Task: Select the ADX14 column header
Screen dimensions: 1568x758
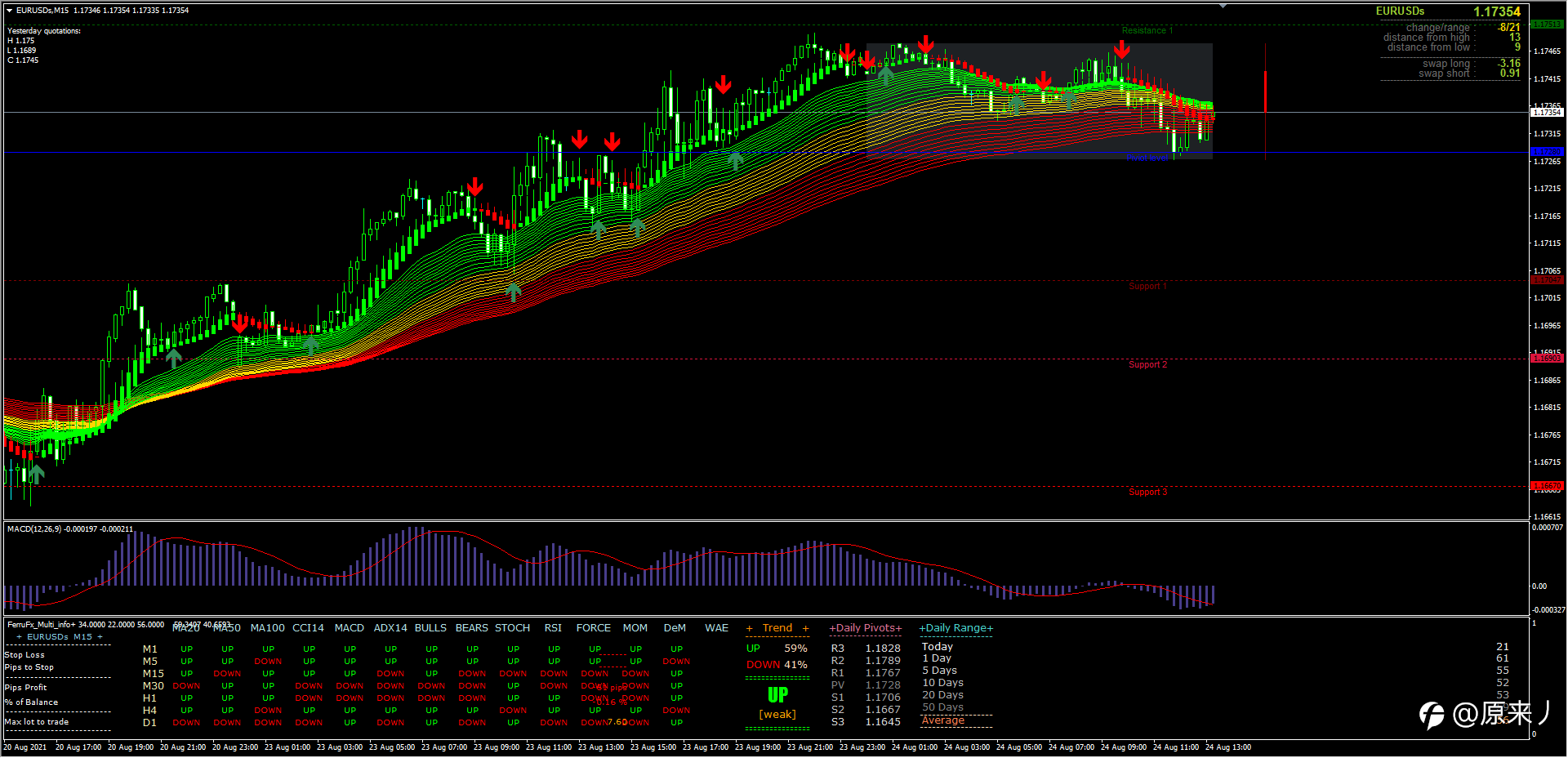Action: [x=390, y=628]
